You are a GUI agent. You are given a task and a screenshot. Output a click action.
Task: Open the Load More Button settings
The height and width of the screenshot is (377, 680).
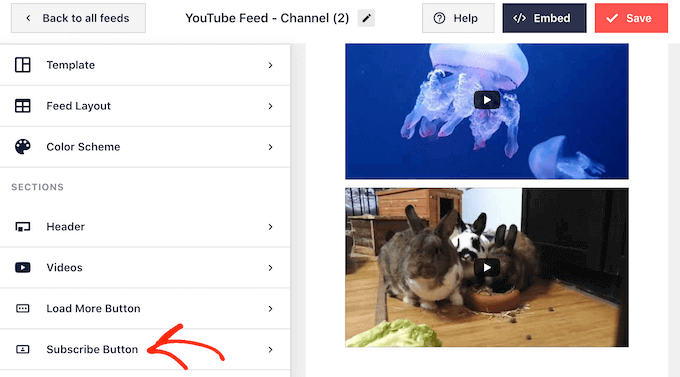tap(145, 308)
